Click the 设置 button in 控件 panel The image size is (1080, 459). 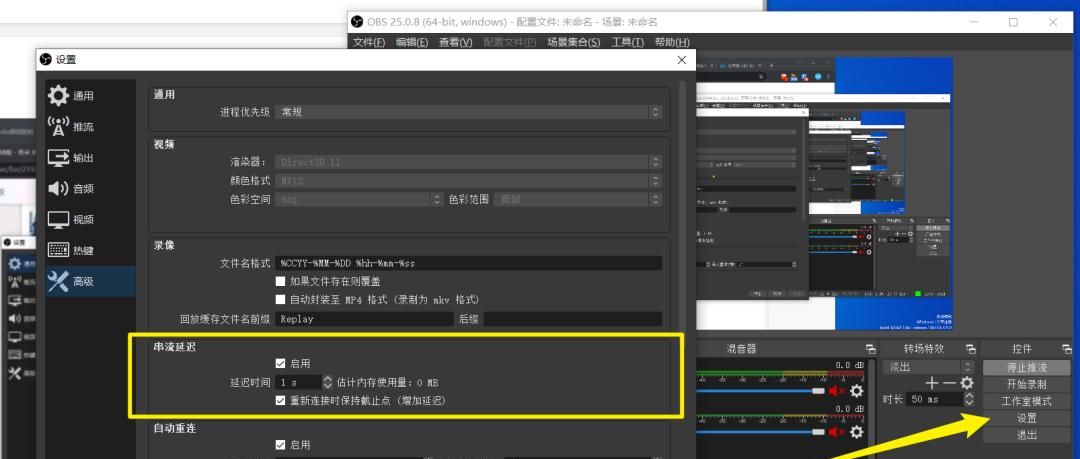pos(1026,418)
